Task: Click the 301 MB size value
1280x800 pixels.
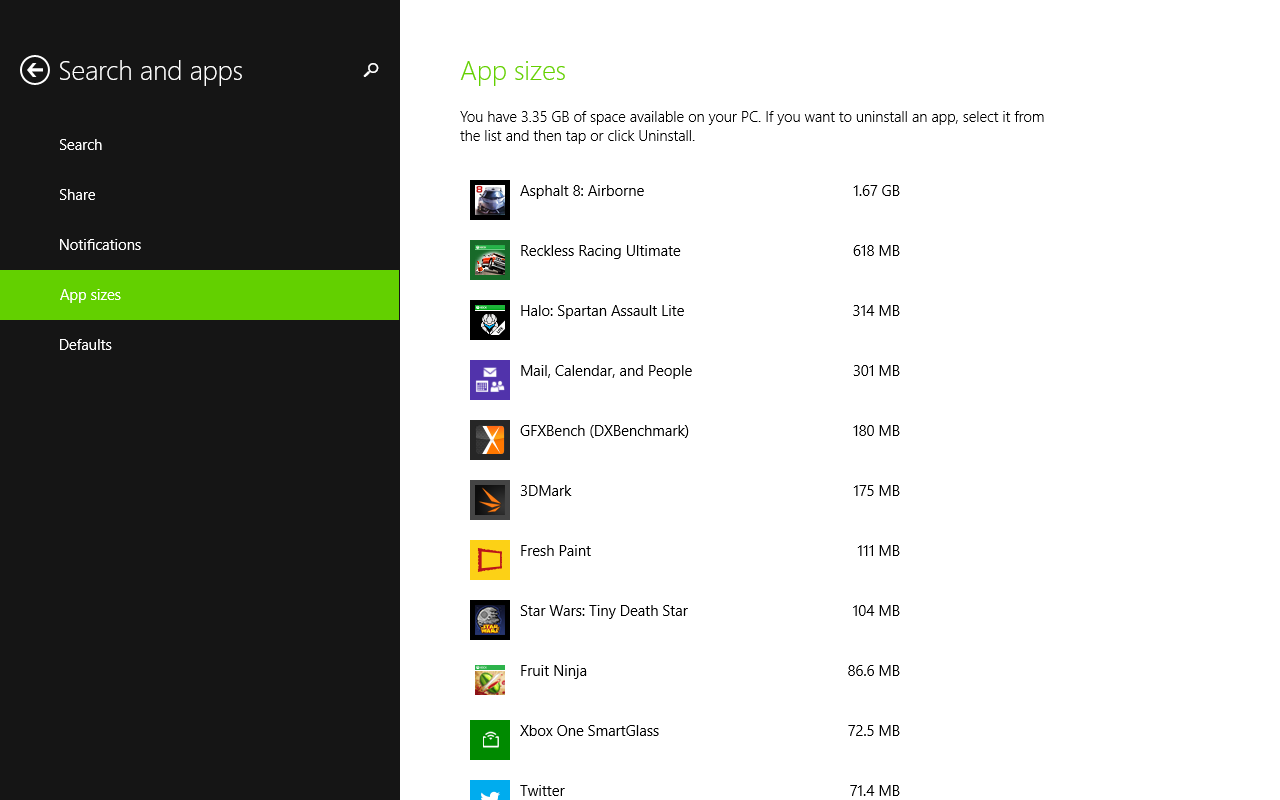Action: click(x=876, y=371)
